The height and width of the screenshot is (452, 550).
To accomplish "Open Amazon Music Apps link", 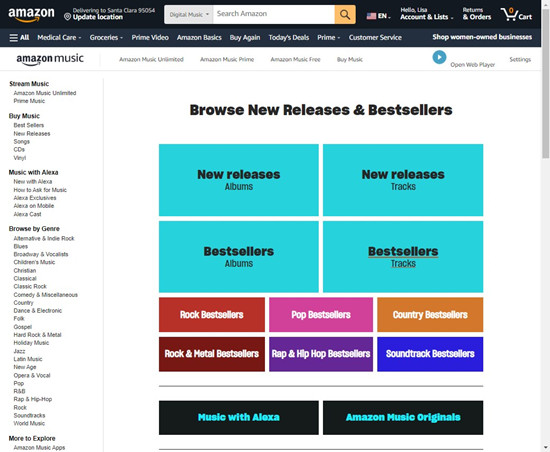I will [x=39, y=447].
